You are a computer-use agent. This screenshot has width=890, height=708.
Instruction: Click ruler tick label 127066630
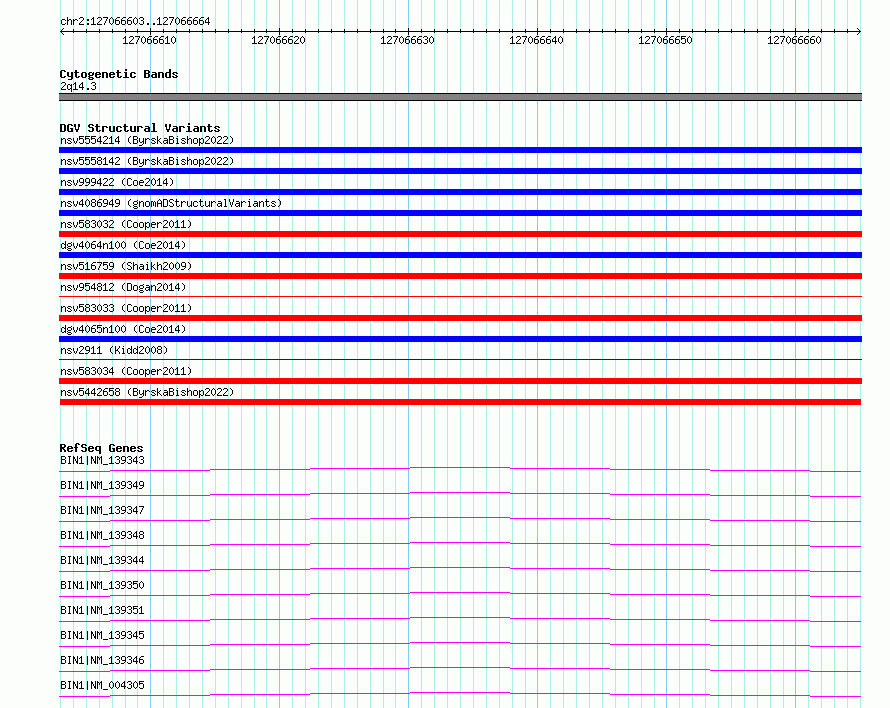pyautogui.click(x=407, y=40)
